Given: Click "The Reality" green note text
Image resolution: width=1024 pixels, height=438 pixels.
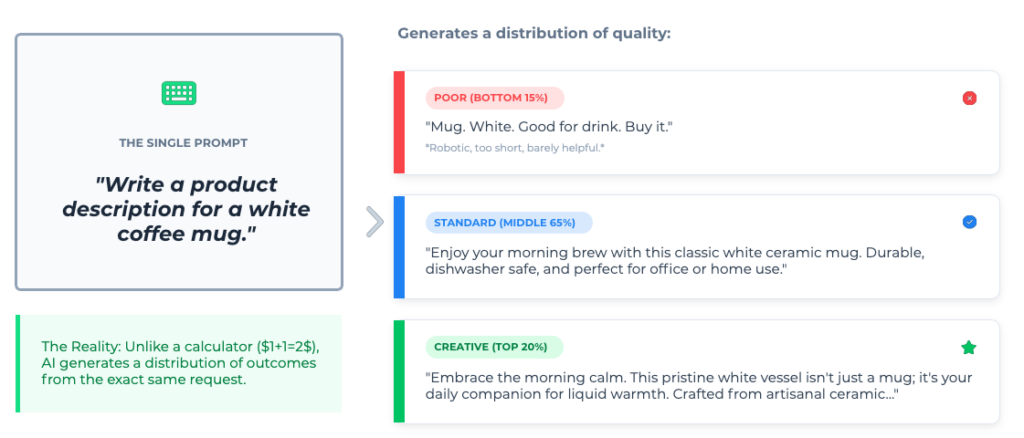Looking at the screenshot, I should (x=179, y=363).
